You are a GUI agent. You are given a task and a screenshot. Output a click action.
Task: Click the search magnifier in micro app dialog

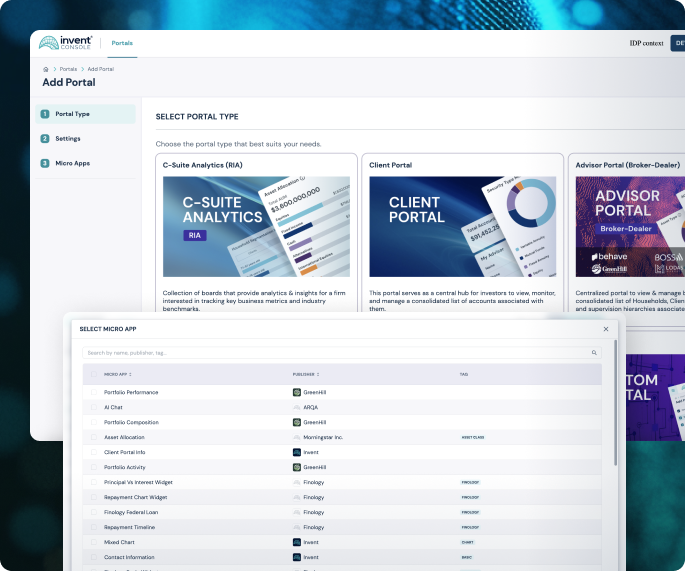coord(594,353)
